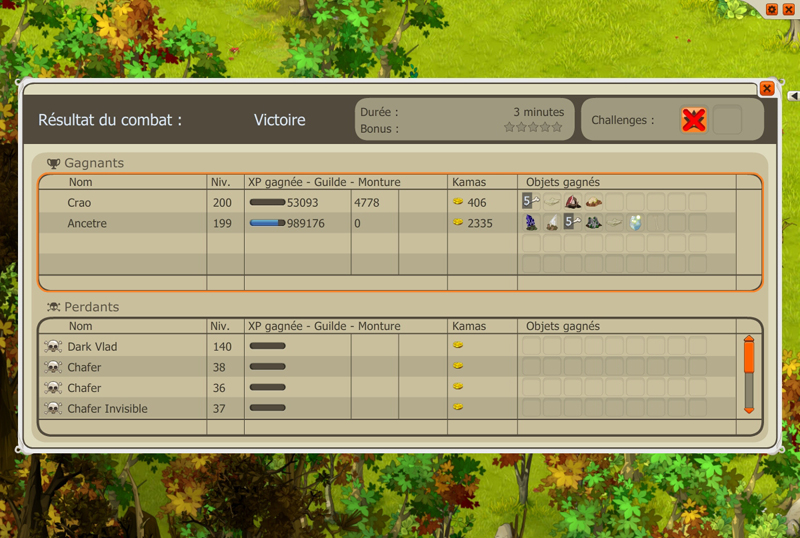Click Ancetre's level value 199
Image resolution: width=800 pixels, height=538 pixels.
click(222, 223)
